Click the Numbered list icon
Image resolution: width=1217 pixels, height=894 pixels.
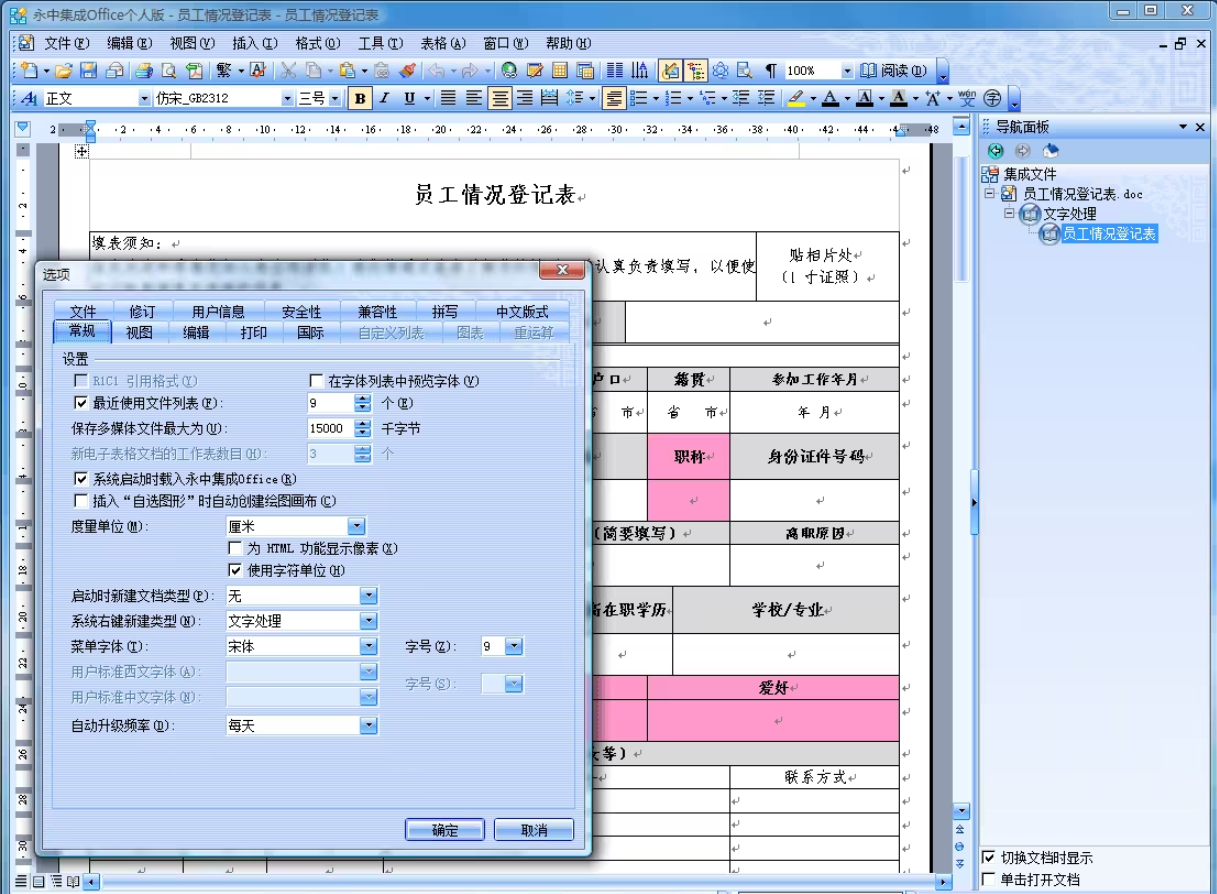674,98
